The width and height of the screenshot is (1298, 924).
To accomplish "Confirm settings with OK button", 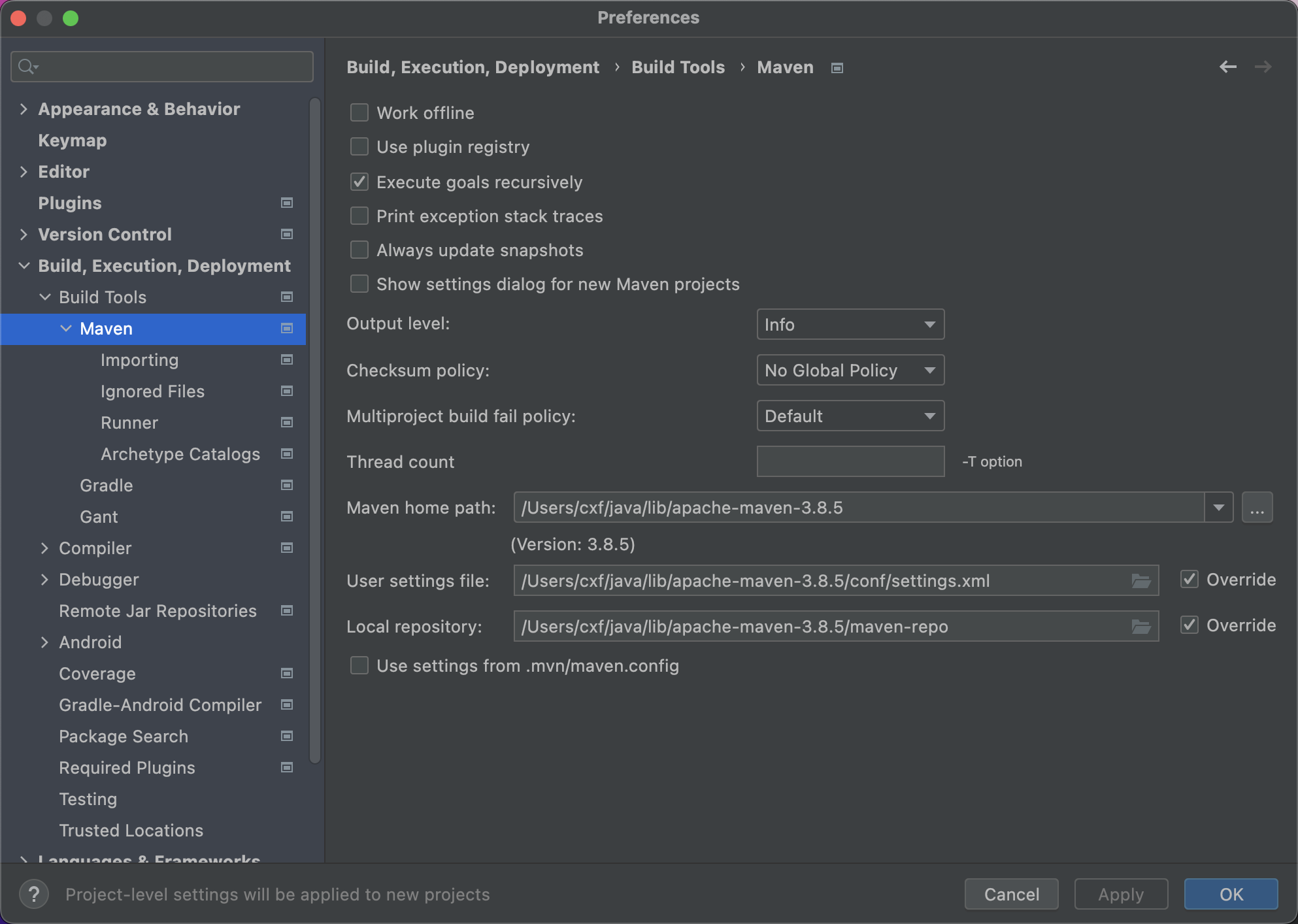I will [1231, 894].
